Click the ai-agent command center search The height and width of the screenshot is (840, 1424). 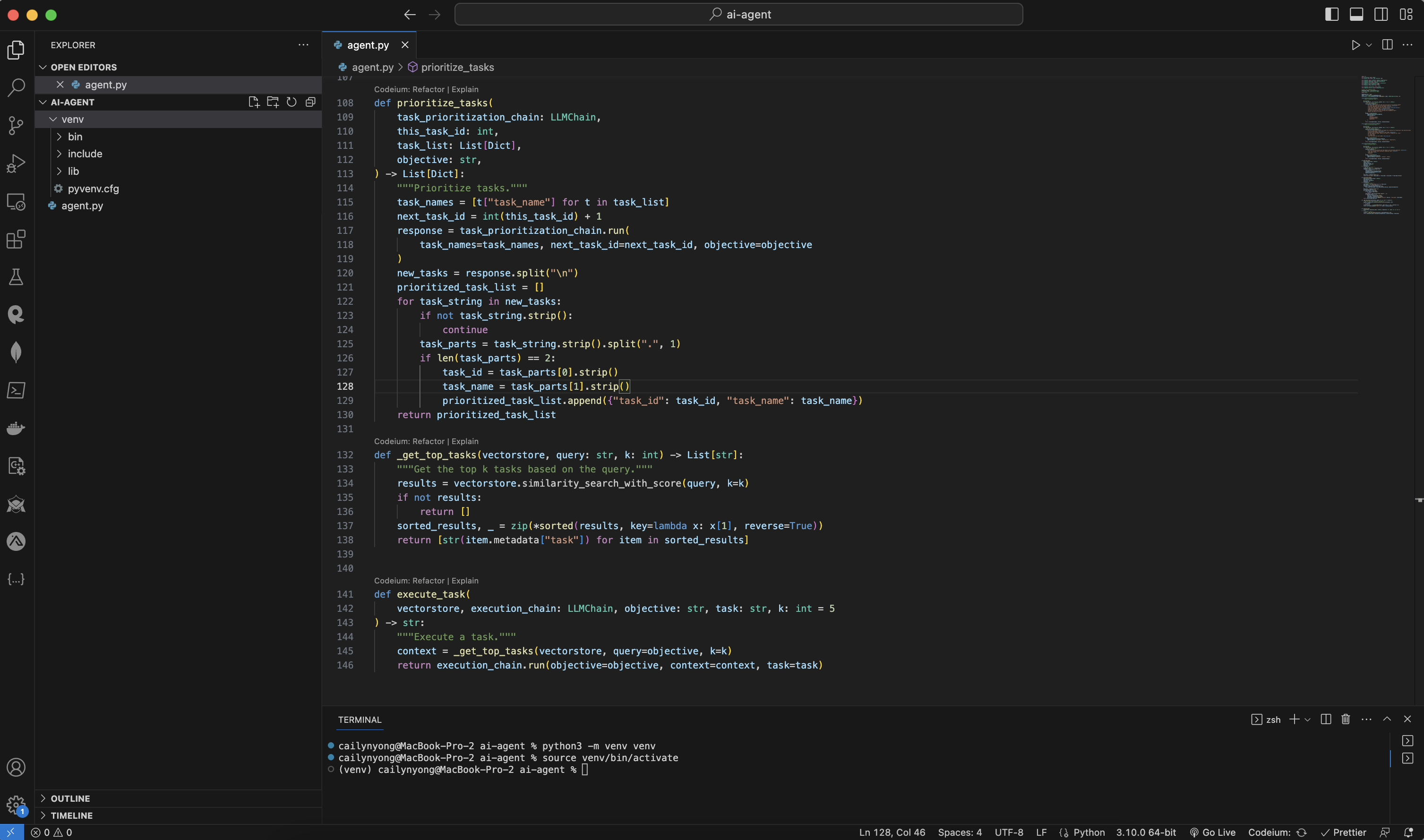click(x=738, y=14)
